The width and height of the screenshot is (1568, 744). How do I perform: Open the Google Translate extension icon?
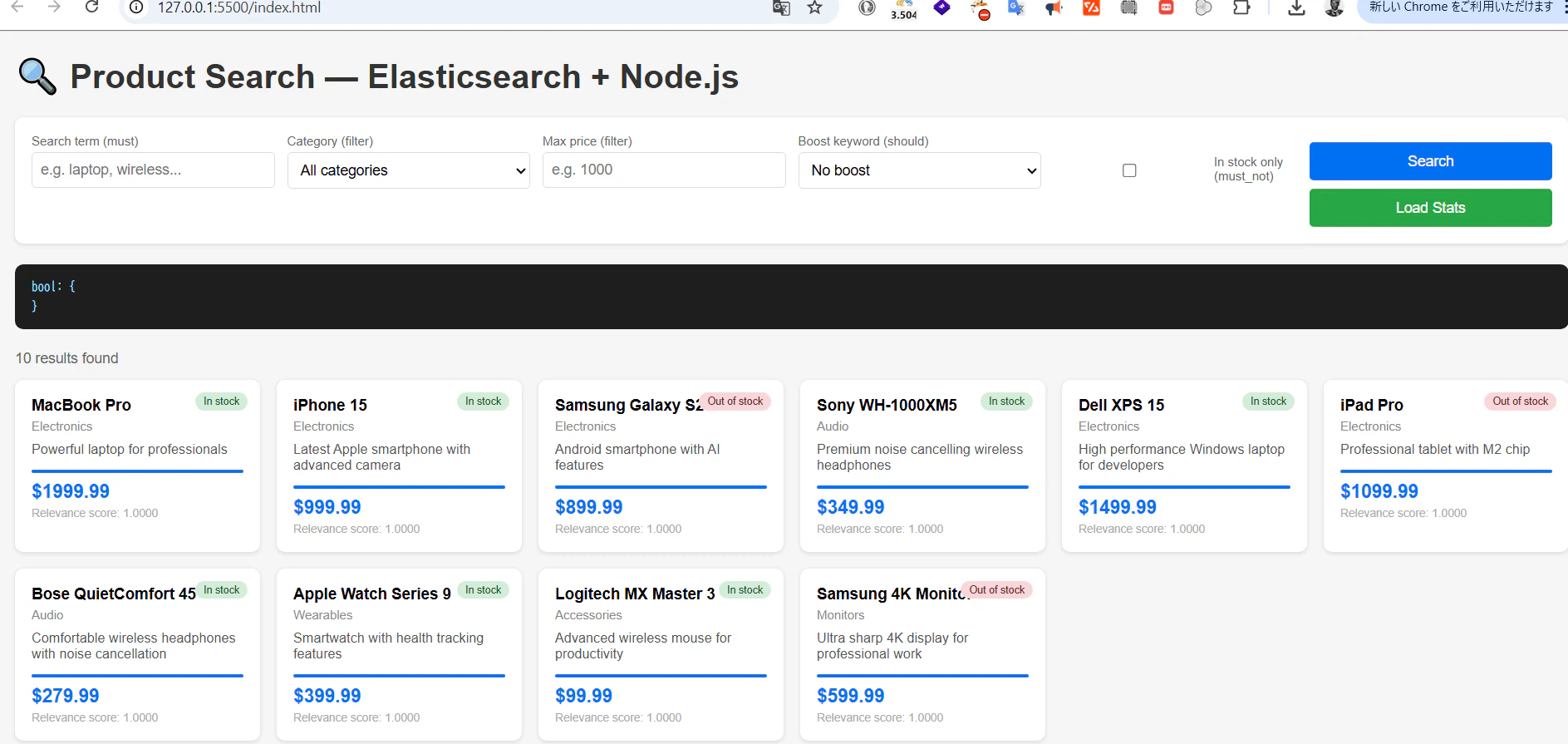tap(1016, 7)
